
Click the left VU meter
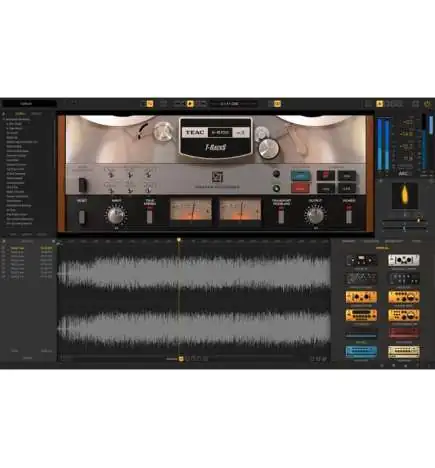pyautogui.click(x=191, y=210)
